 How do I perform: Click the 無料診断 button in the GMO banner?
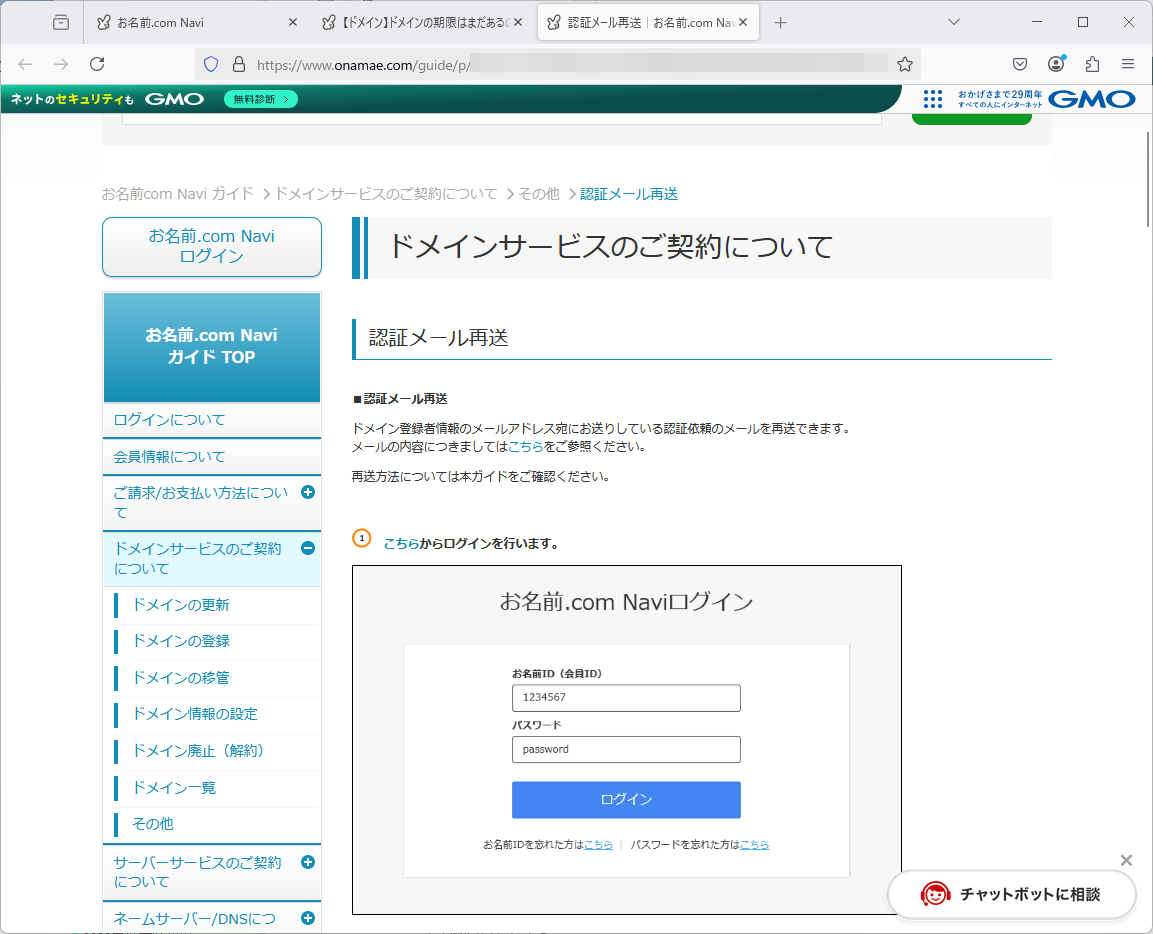point(261,99)
